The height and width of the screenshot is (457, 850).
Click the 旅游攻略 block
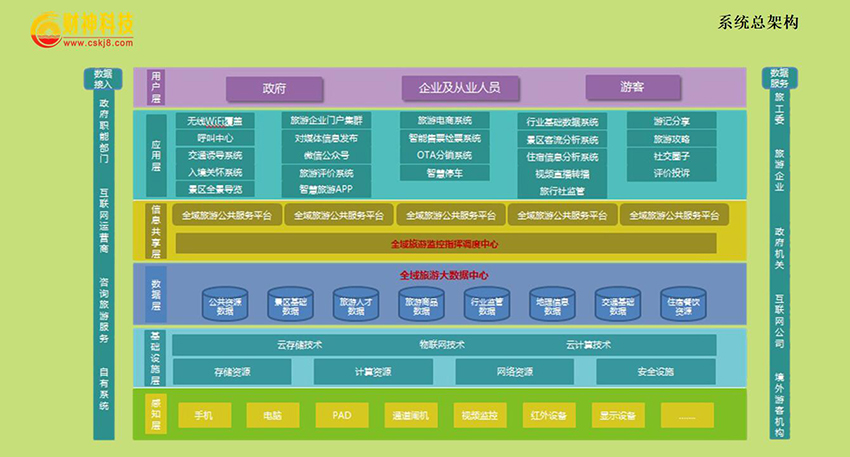(672, 139)
